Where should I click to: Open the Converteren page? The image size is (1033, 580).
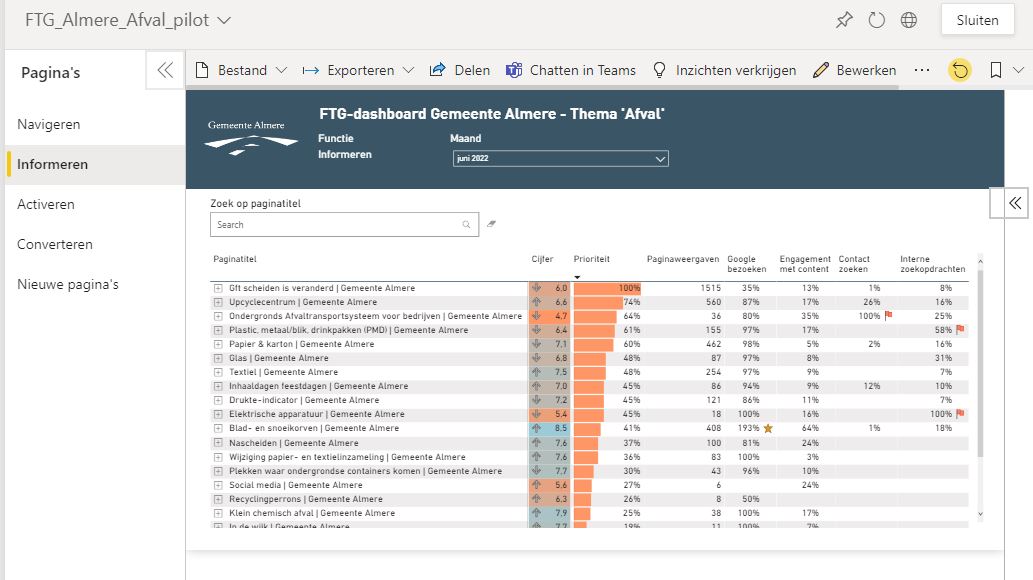[96, 245]
